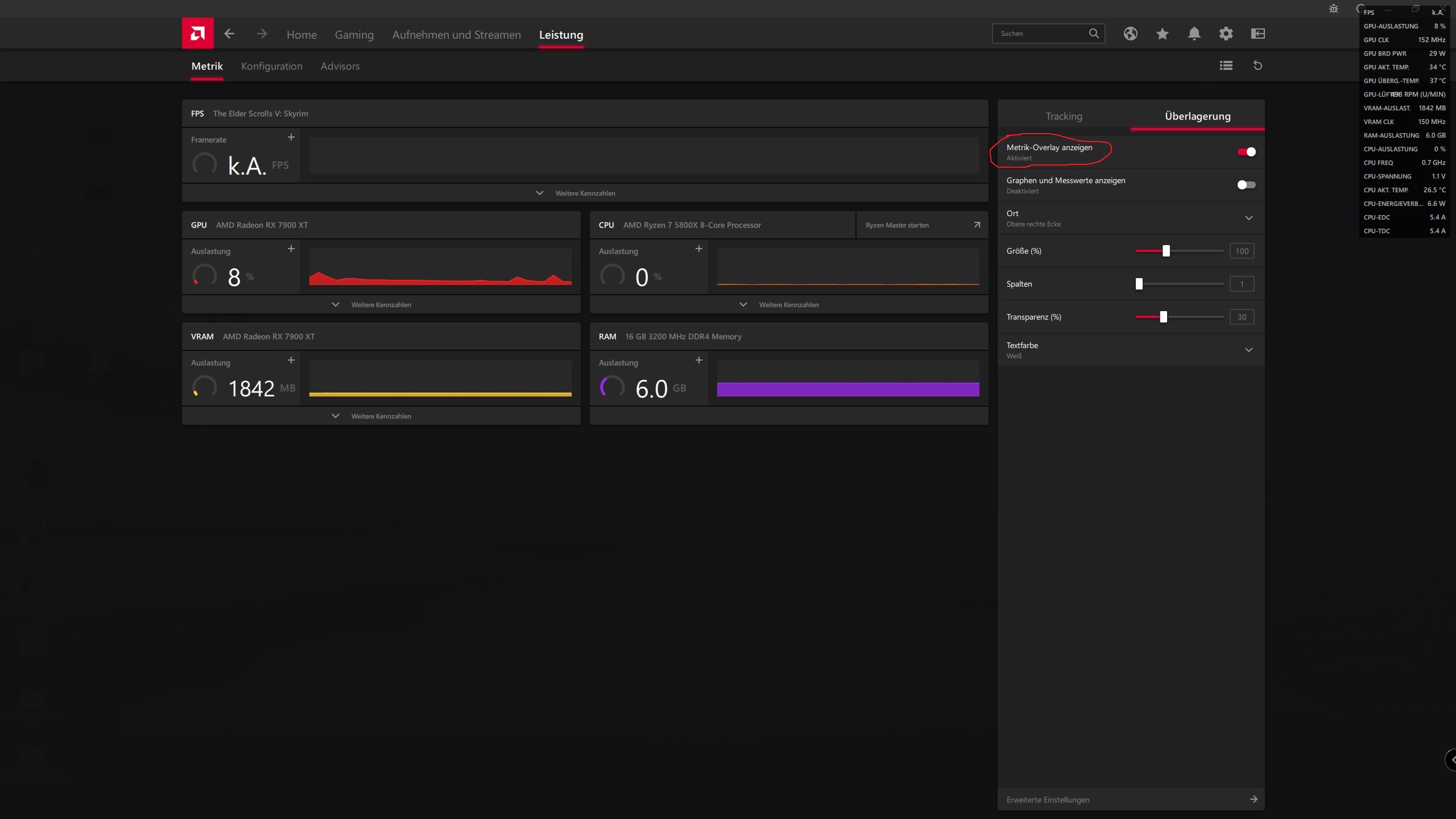The image size is (1456, 819).
Task: Open favorites star icon
Action: 1162,34
